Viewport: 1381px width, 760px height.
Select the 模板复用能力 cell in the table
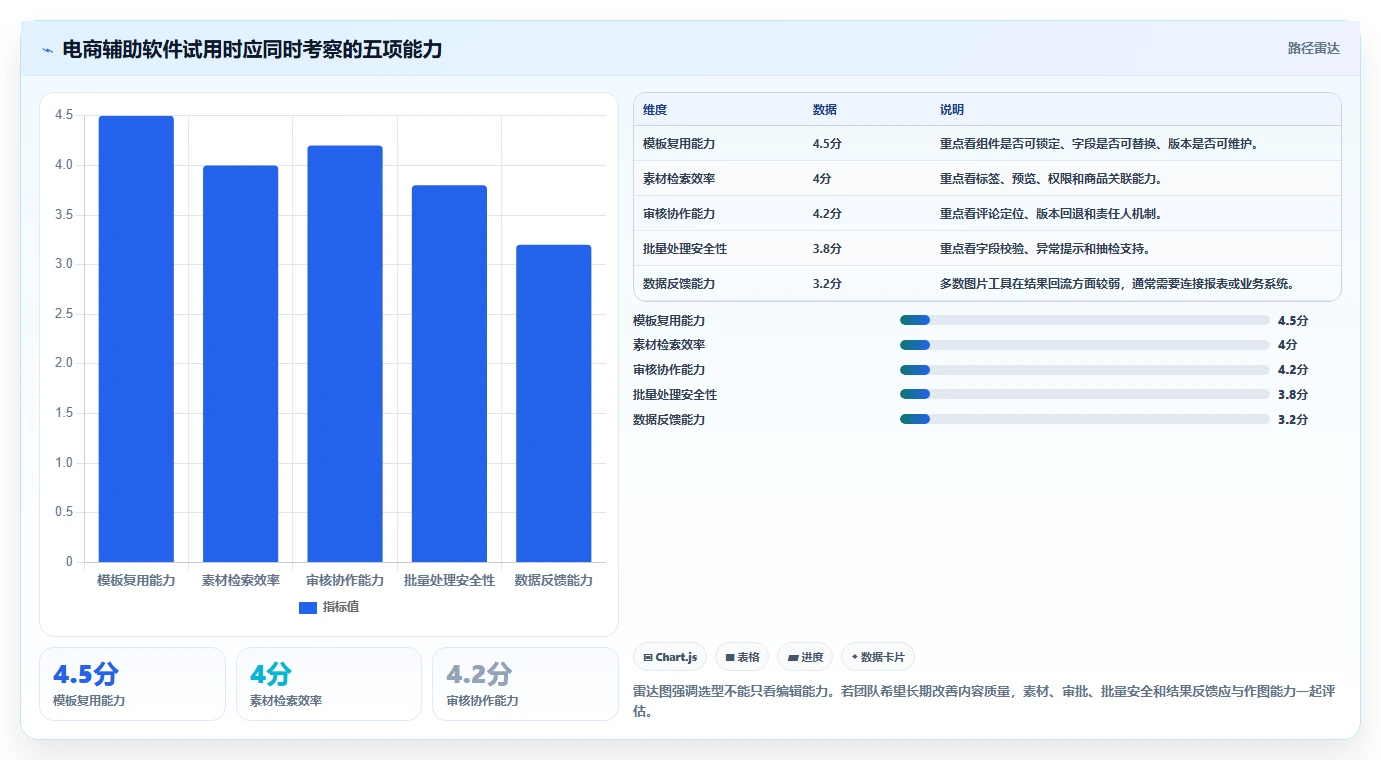pos(679,144)
